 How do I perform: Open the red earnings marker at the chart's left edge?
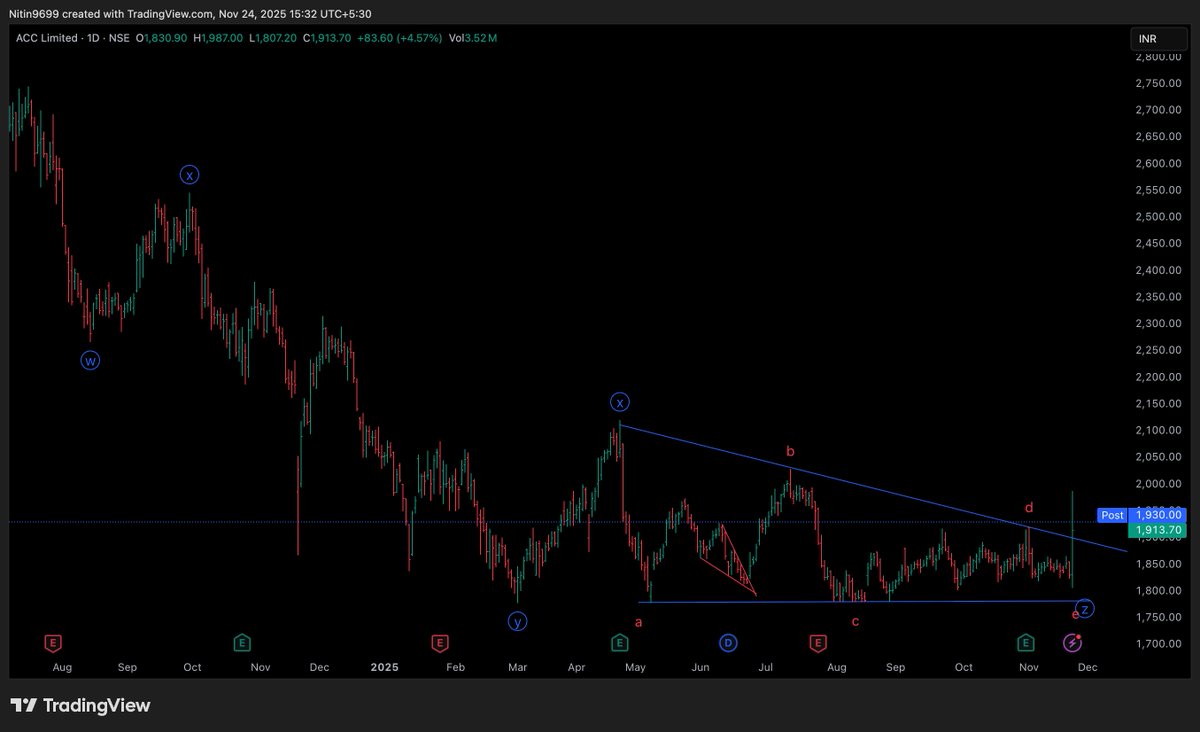[x=52, y=642]
